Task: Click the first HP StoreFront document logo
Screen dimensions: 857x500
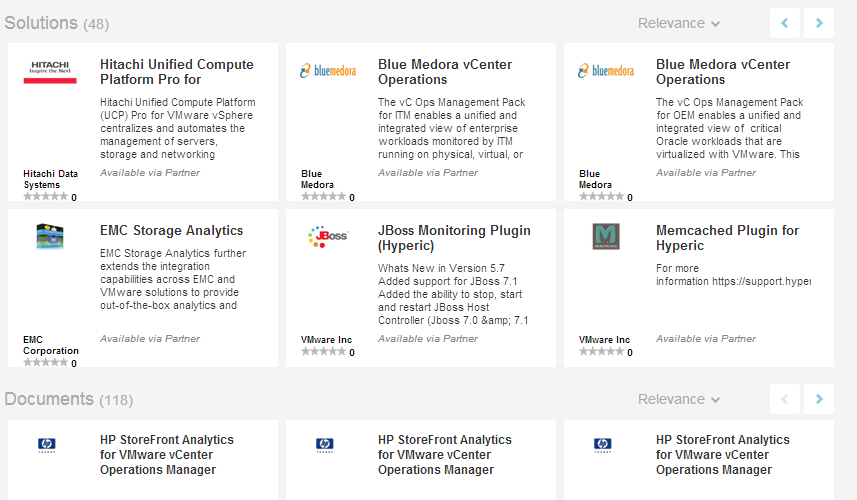Action: 46,446
